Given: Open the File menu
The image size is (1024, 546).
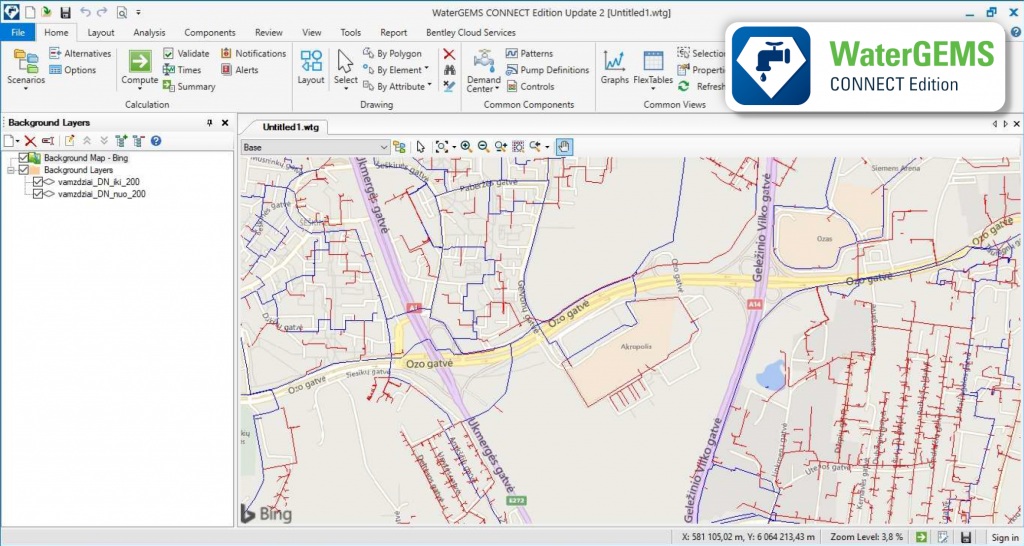Looking at the screenshot, I should pyautogui.click(x=18, y=32).
